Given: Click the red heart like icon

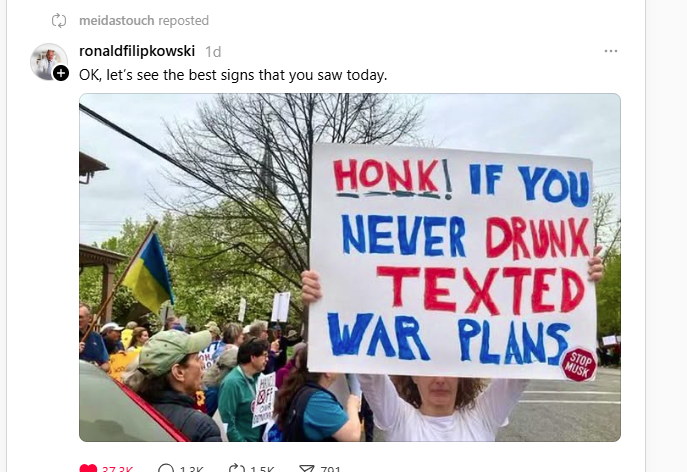Looking at the screenshot, I should click(x=88, y=468).
